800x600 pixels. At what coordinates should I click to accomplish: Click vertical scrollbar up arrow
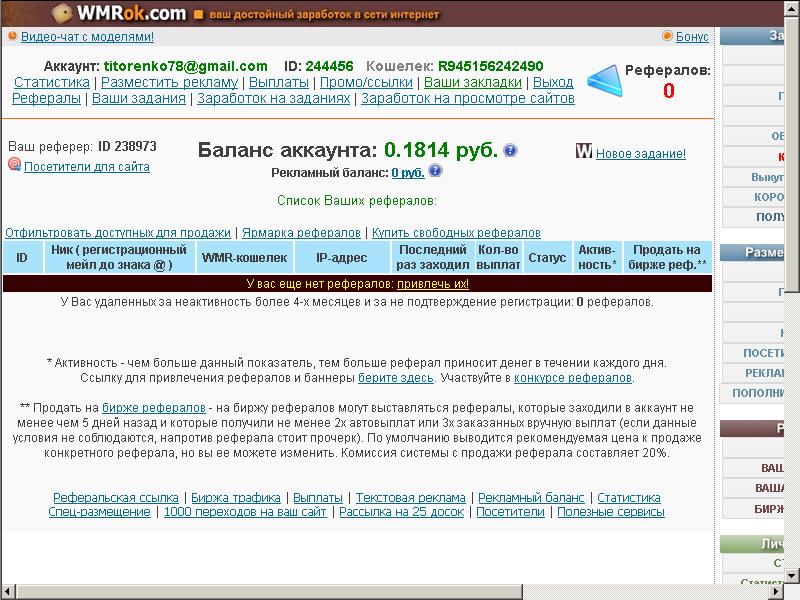coord(792,8)
